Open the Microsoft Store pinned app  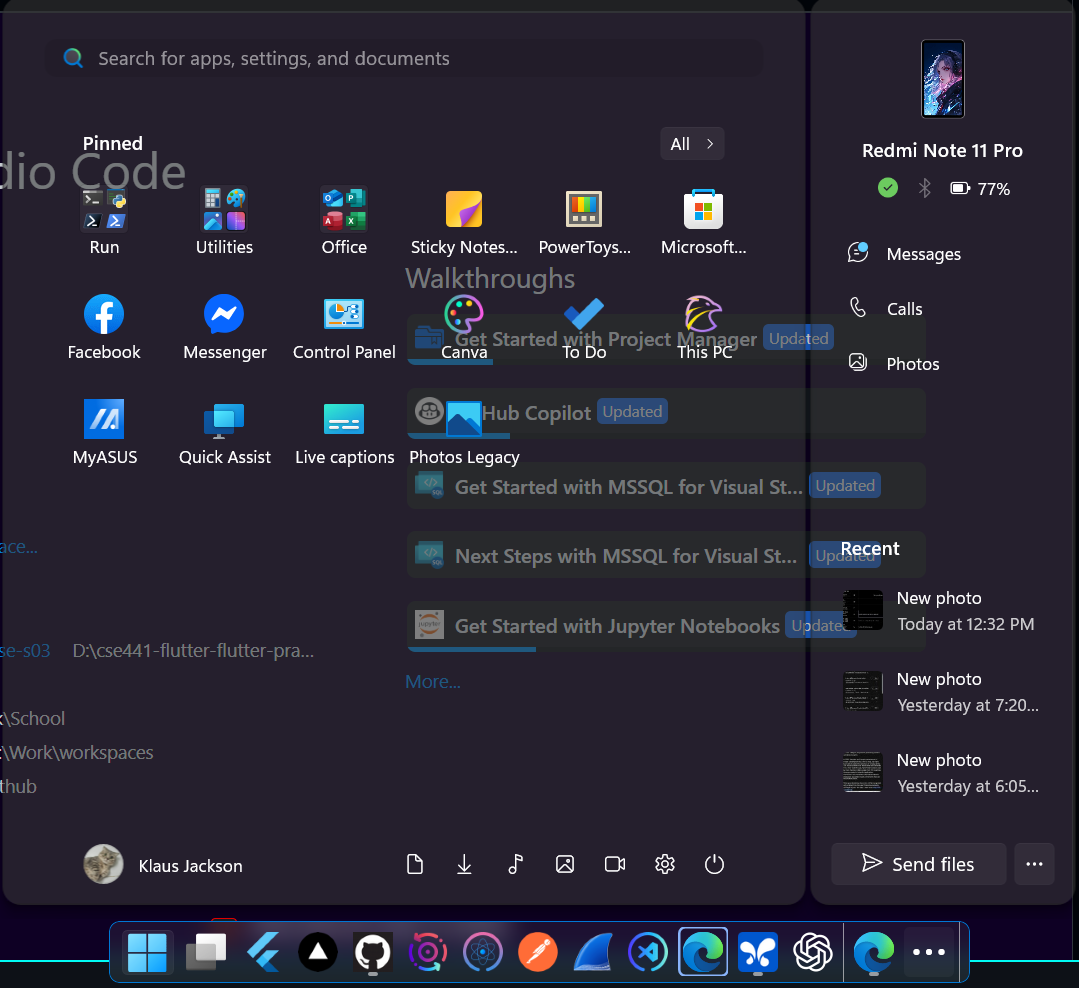point(703,222)
